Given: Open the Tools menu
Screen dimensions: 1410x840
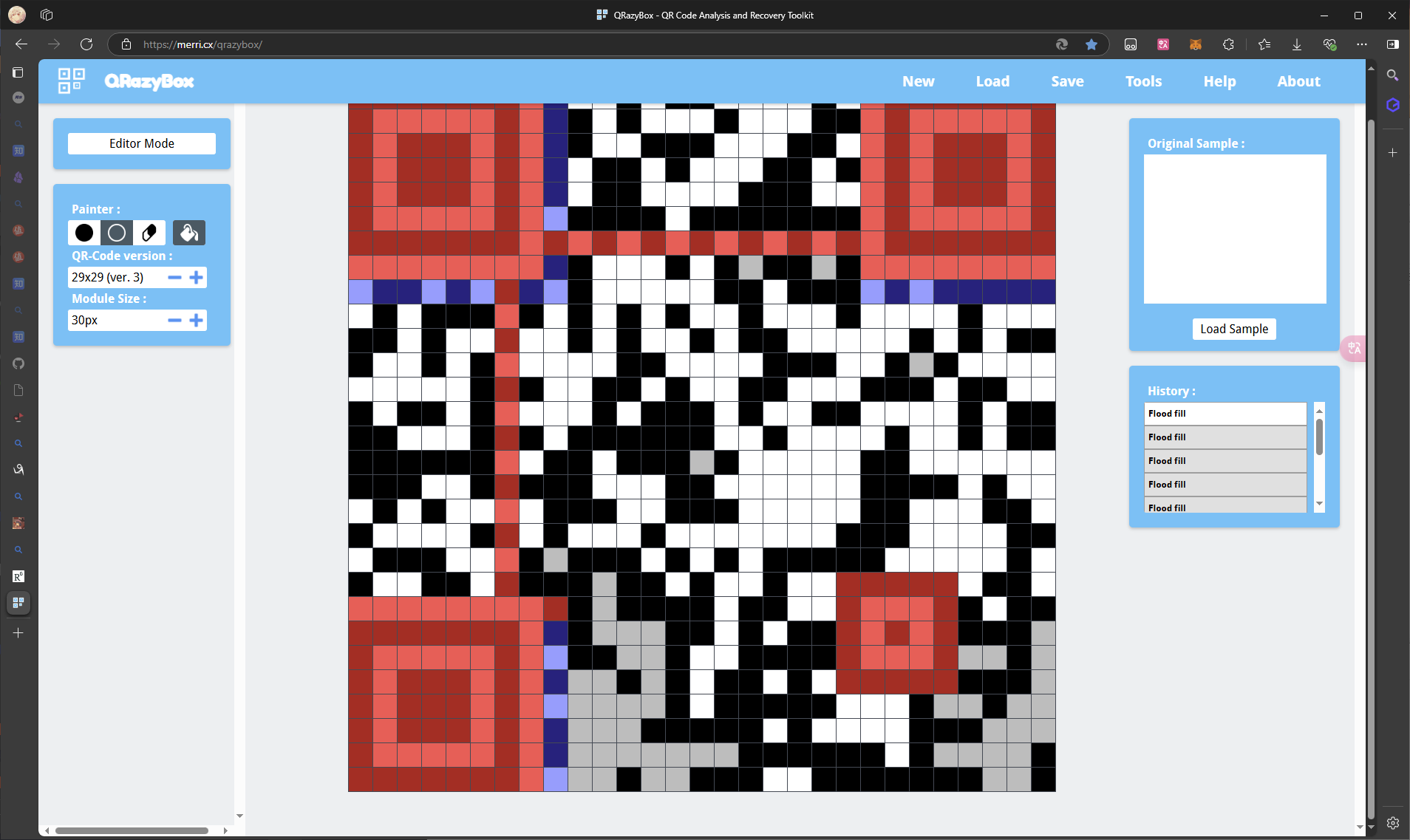Looking at the screenshot, I should (1144, 81).
